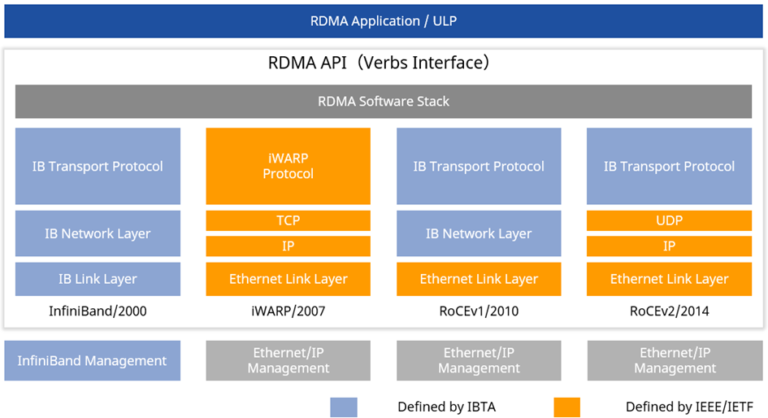The height and width of the screenshot is (418, 768).
Task: Click the RDMA API (Verbs Interface) heading
Action: [383, 63]
